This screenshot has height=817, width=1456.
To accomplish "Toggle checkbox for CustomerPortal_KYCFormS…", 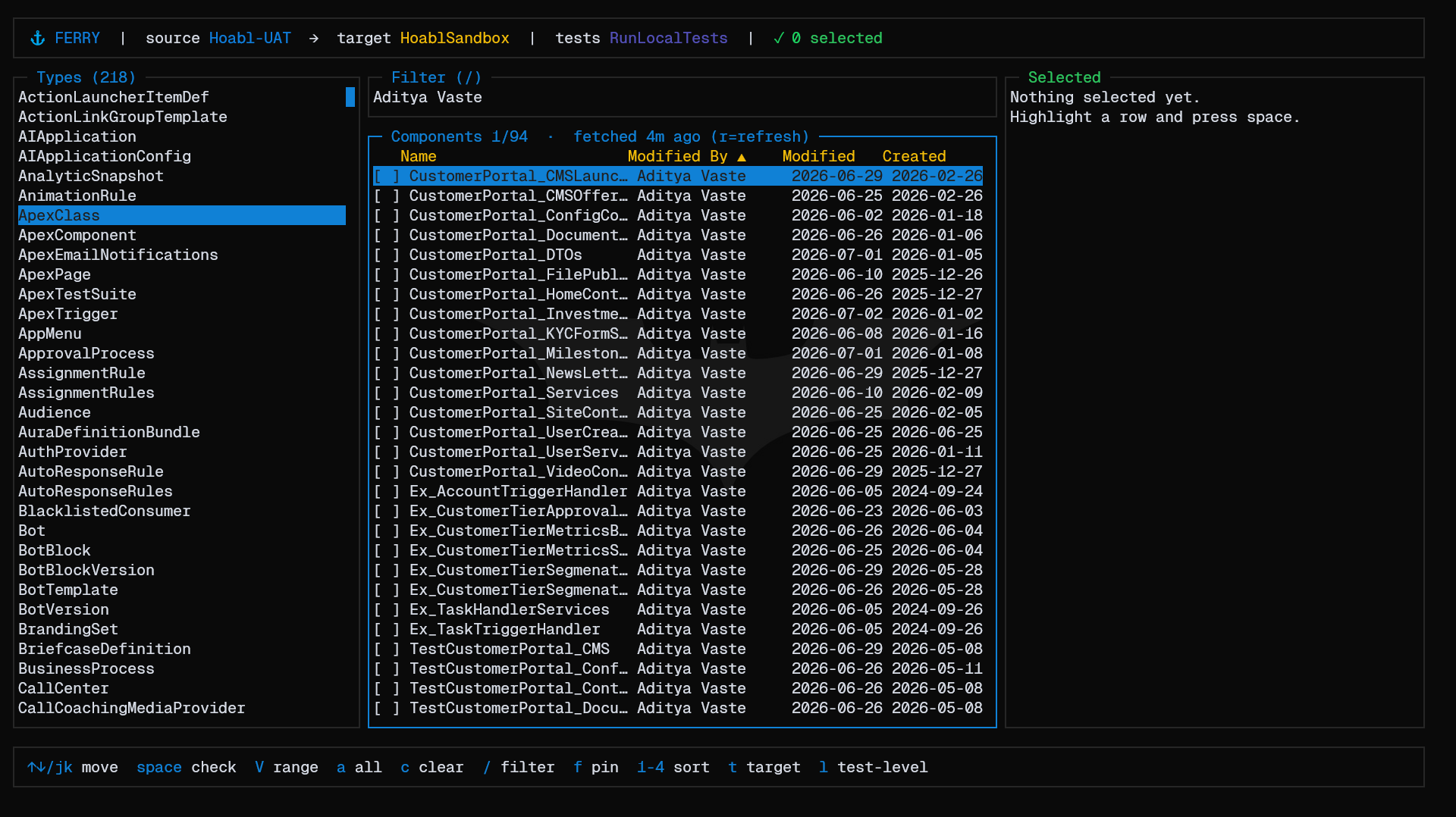I will 387,333.
